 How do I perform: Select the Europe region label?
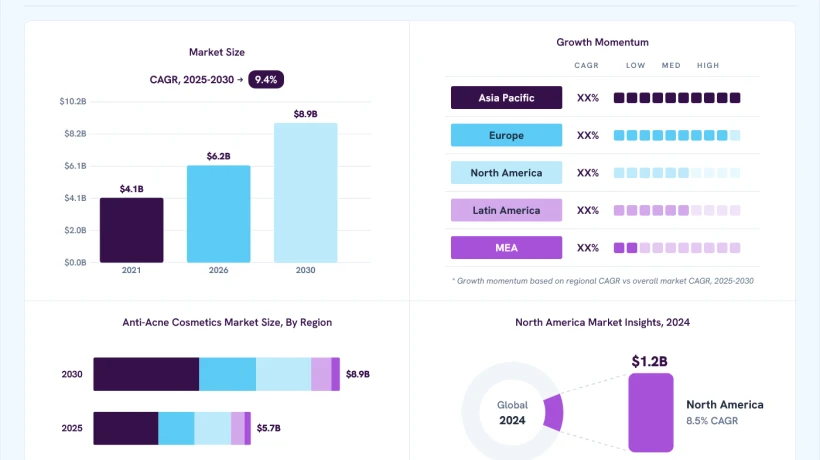coord(506,135)
